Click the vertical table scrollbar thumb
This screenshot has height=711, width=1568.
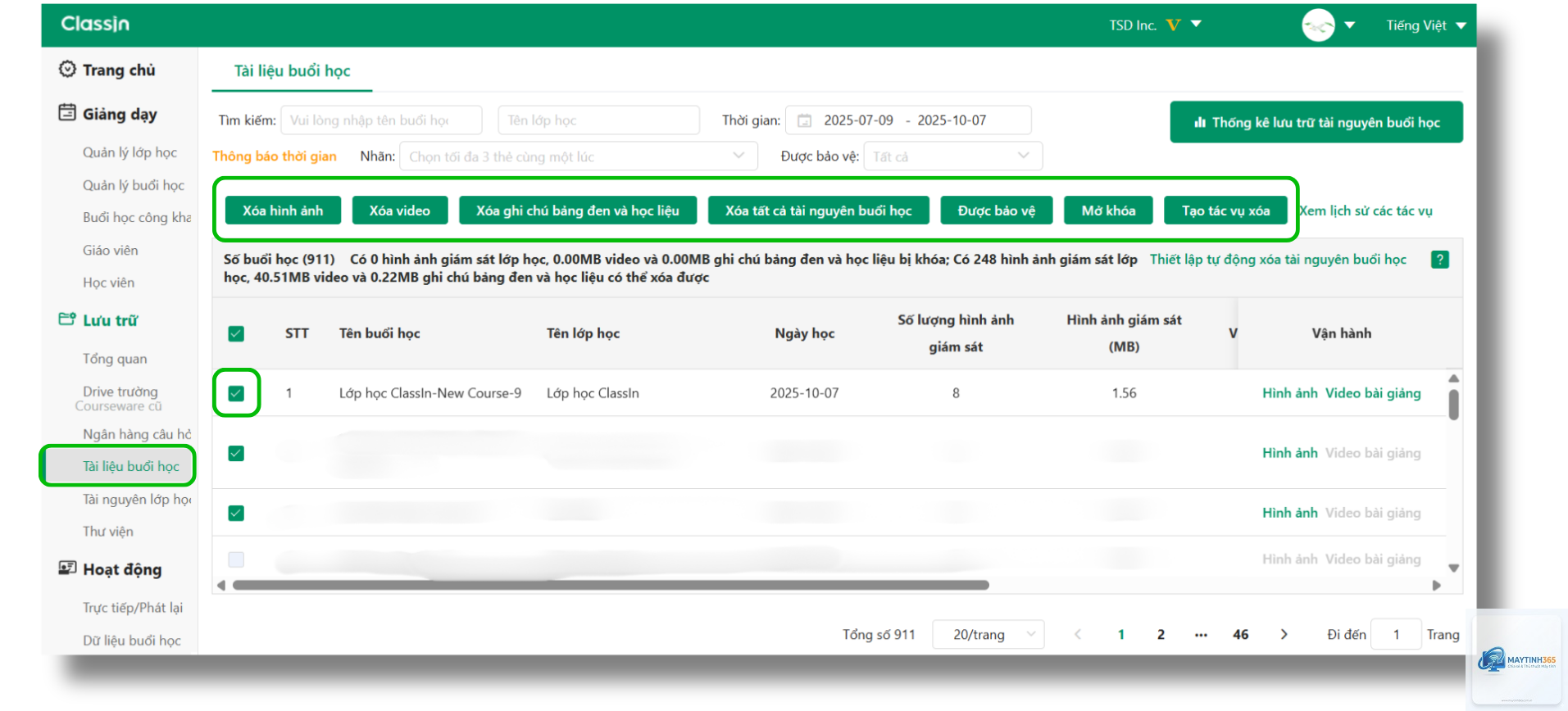(1453, 405)
